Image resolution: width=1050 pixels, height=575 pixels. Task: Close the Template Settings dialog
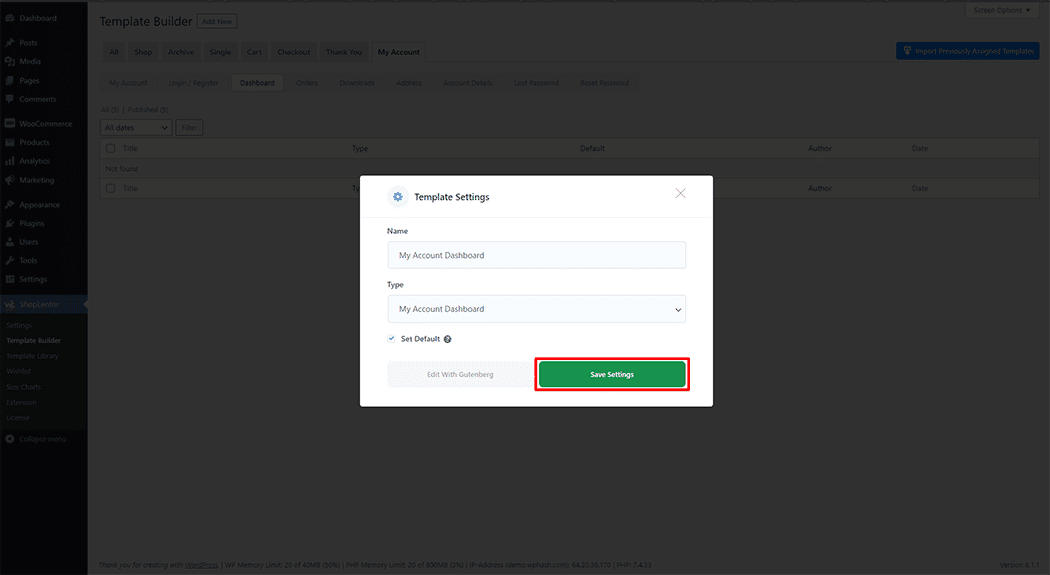680,193
